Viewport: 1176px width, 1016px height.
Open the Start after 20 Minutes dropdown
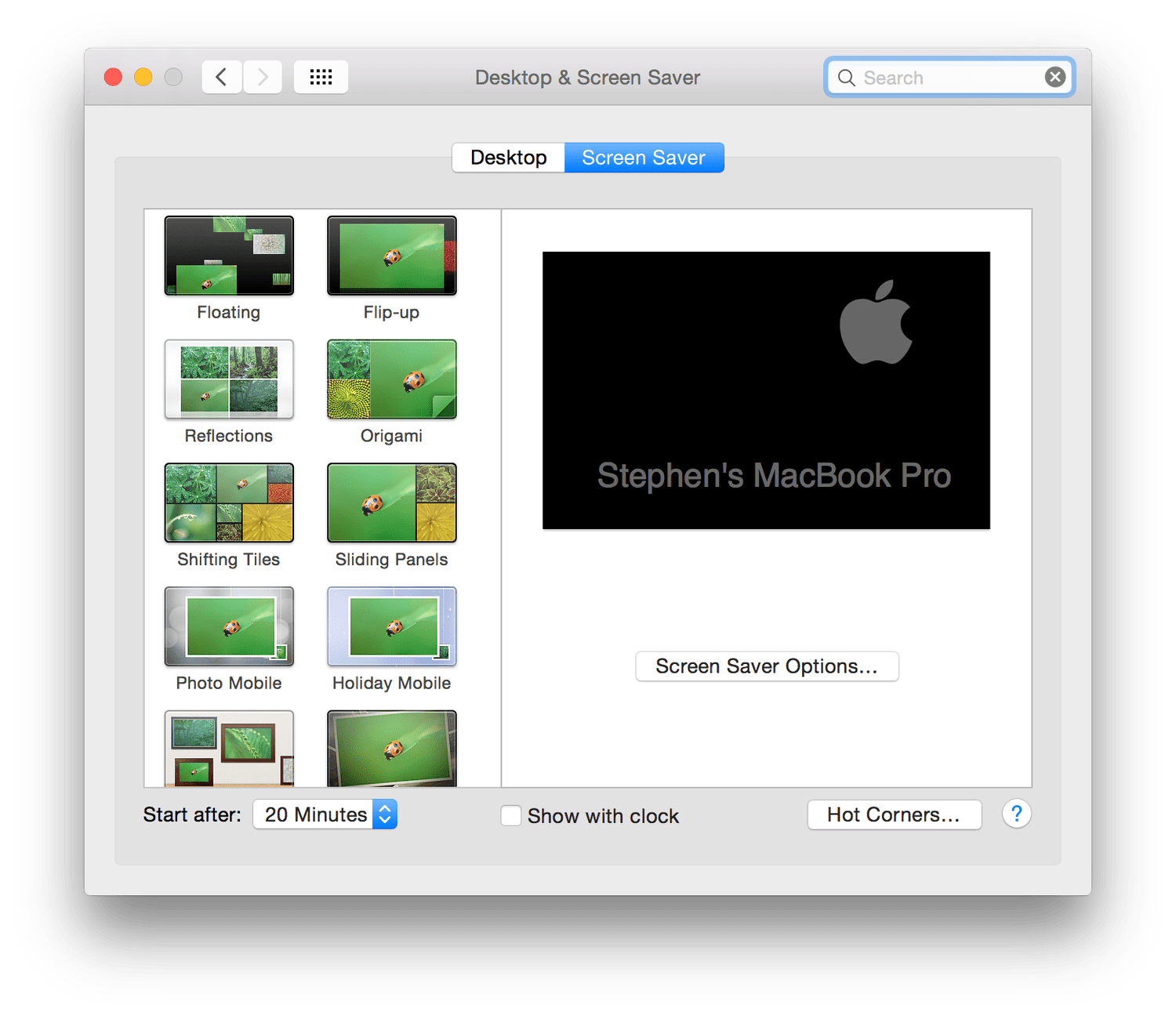tap(325, 815)
